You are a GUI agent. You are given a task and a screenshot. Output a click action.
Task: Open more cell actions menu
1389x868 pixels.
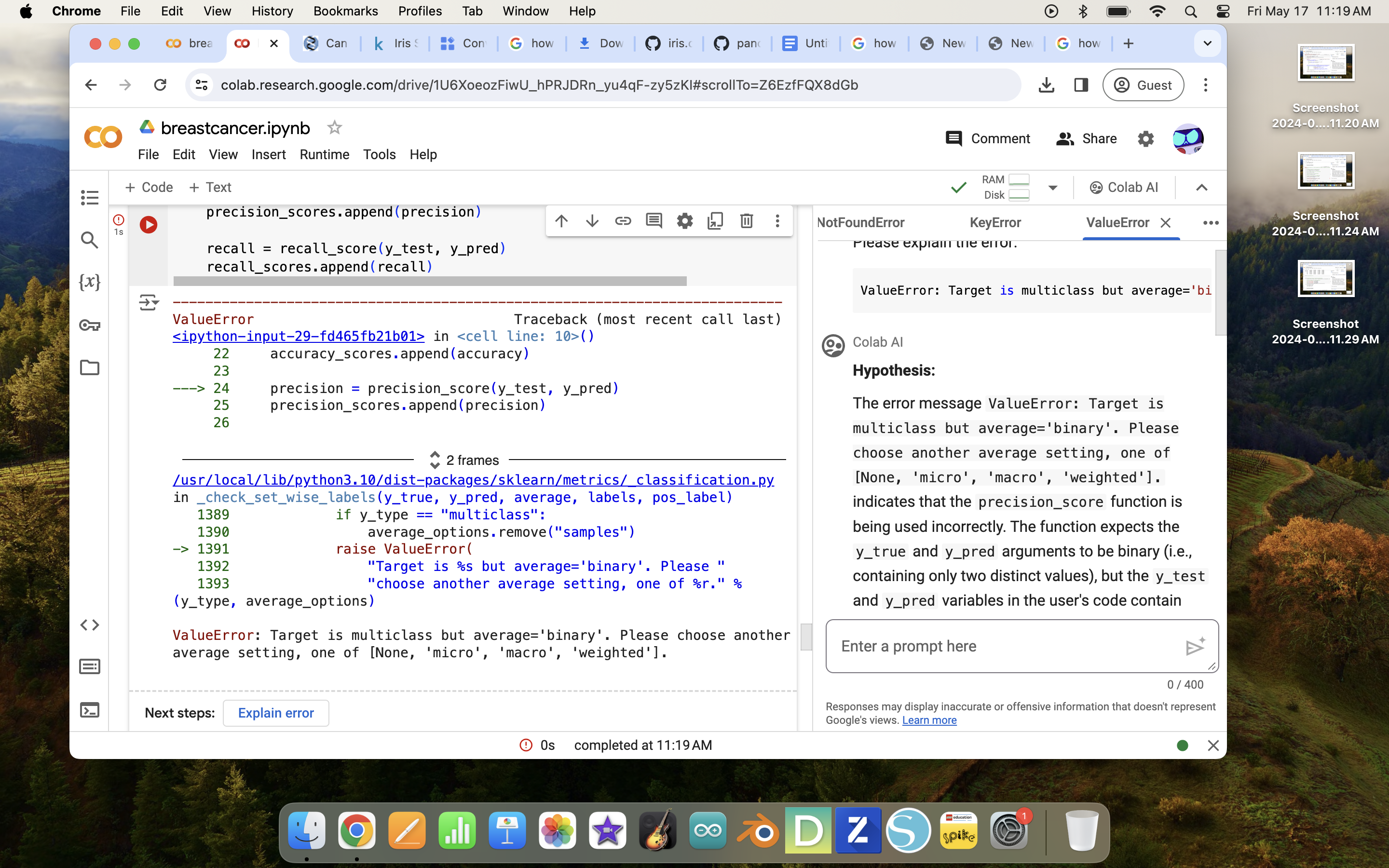[x=777, y=221]
